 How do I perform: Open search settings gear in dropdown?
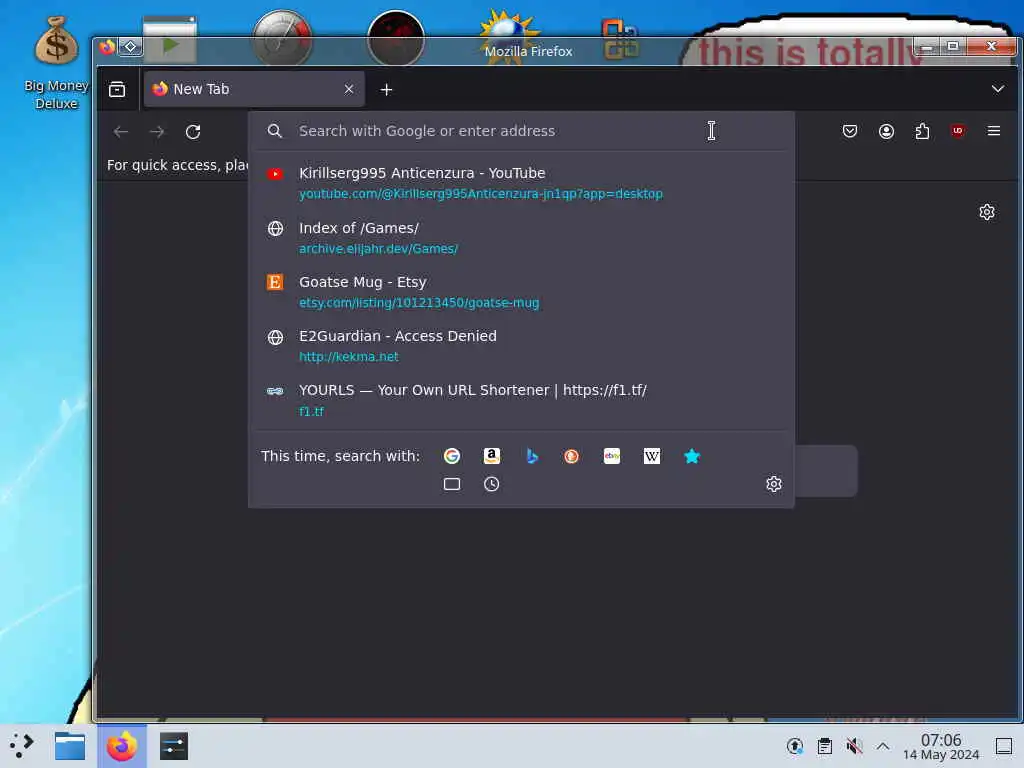[774, 484]
